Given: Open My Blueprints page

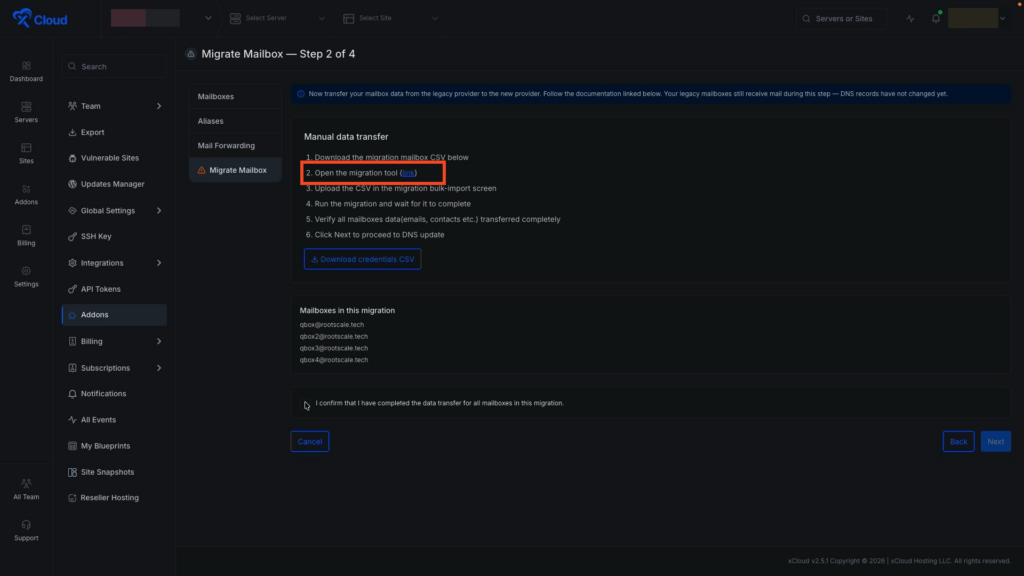Looking at the screenshot, I should click(114, 446).
